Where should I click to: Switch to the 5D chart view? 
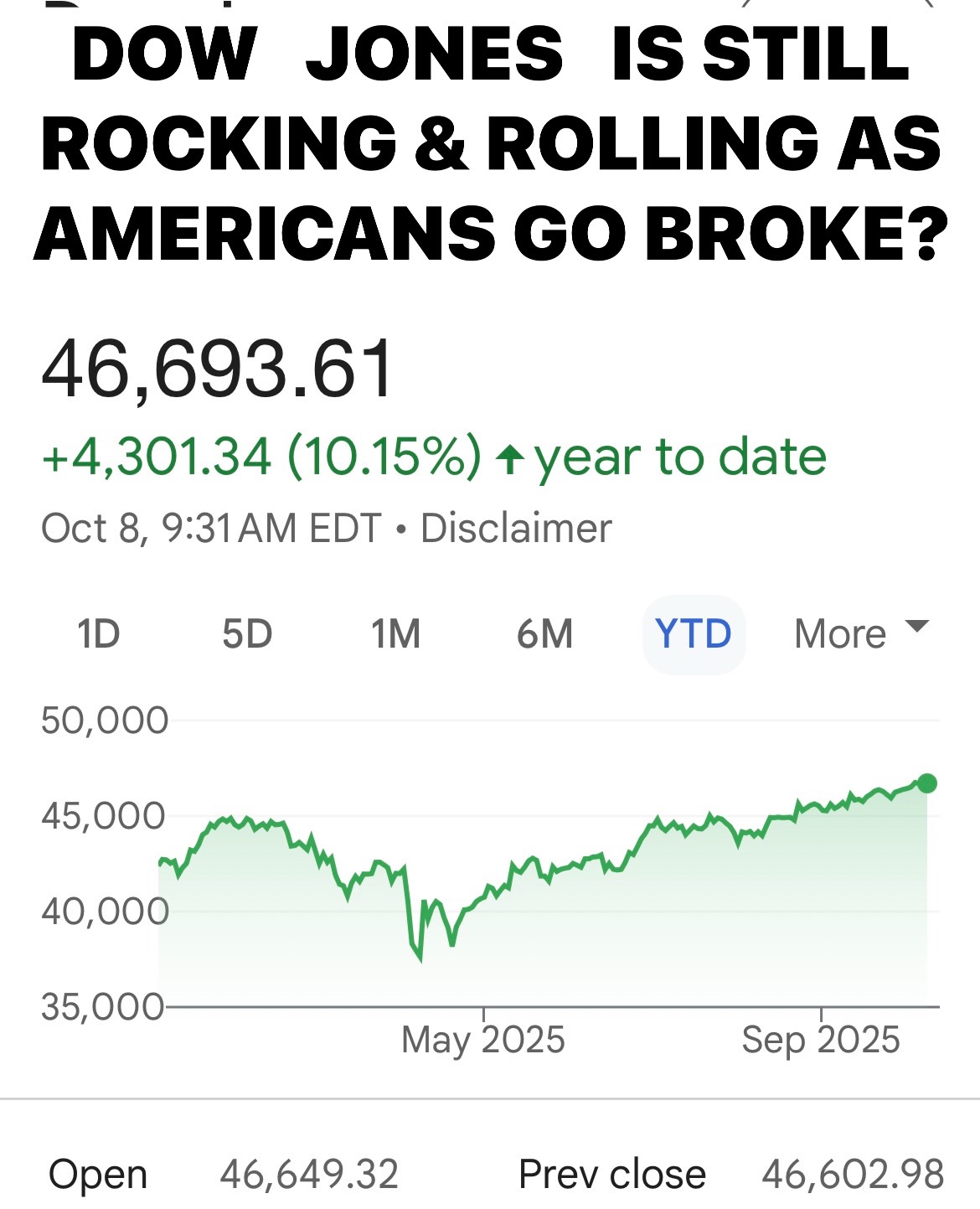click(245, 634)
